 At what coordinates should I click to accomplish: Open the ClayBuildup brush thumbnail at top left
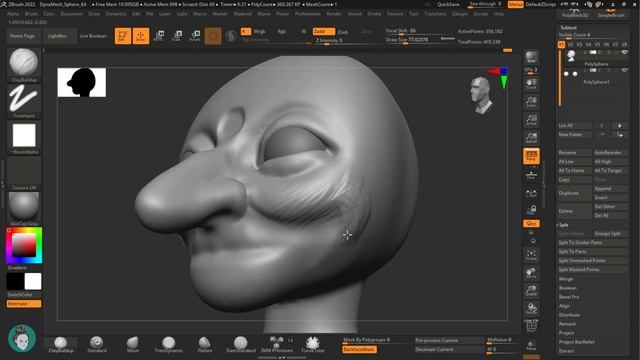tap(24, 65)
